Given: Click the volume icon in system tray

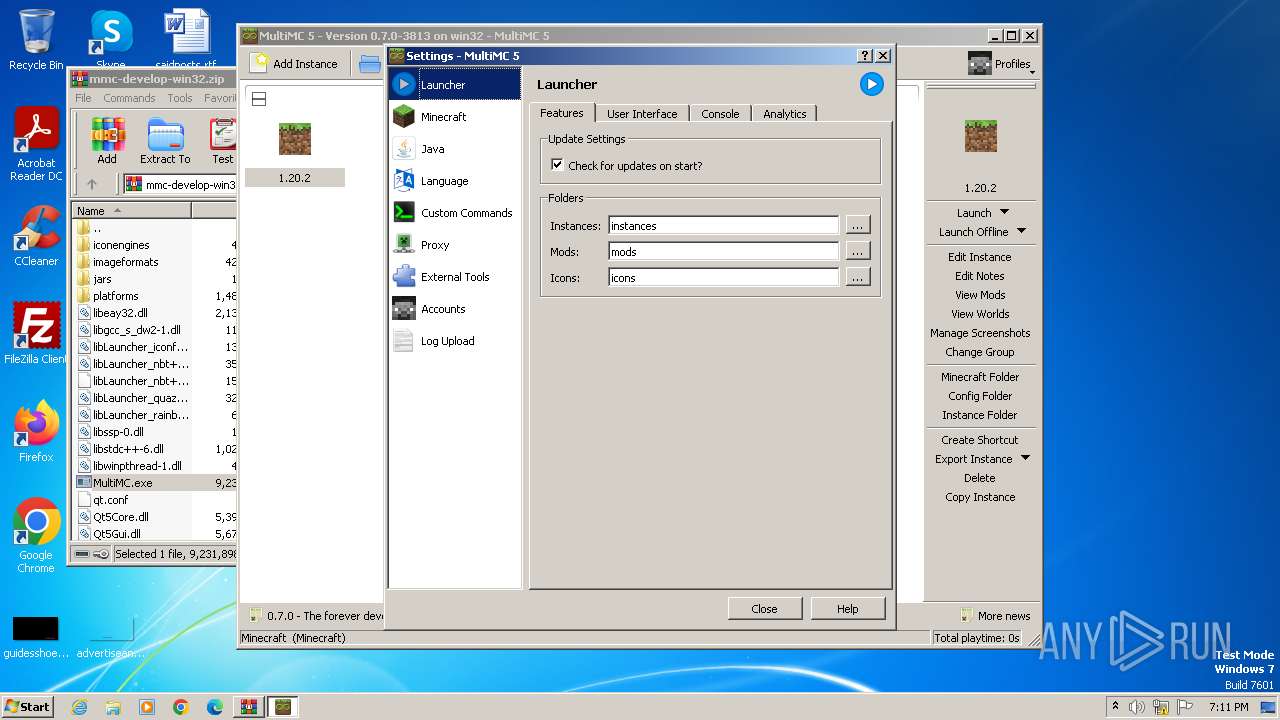Looking at the screenshot, I should tap(1136, 707).
